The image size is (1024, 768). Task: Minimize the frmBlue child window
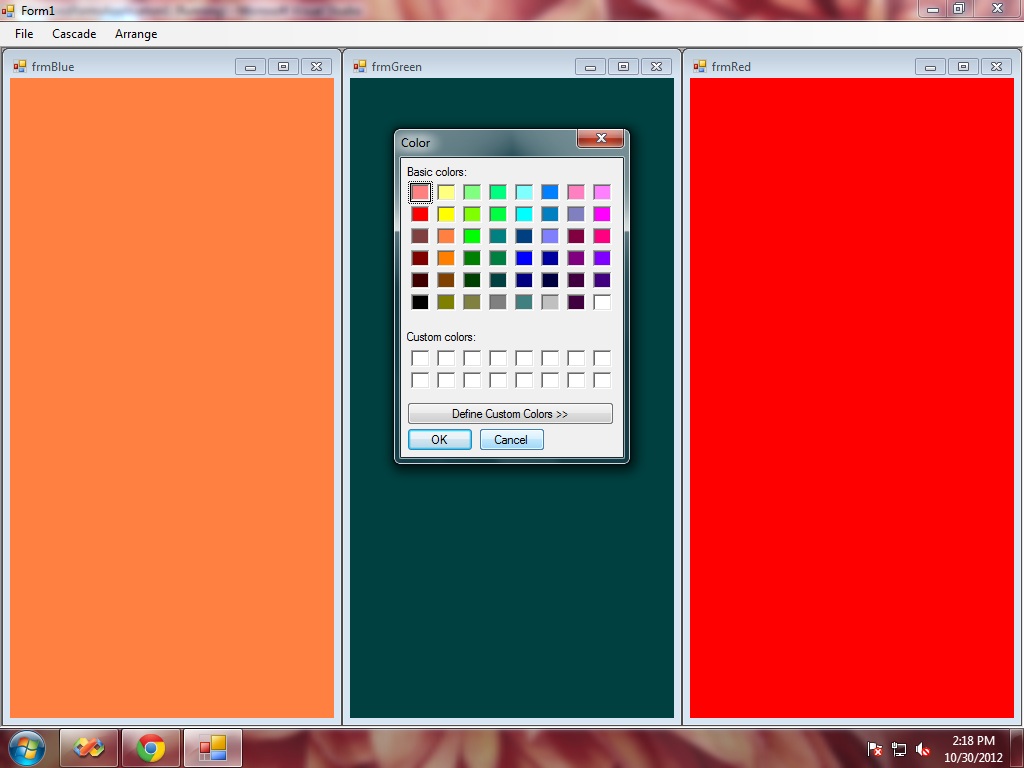[x=250, y=67]
